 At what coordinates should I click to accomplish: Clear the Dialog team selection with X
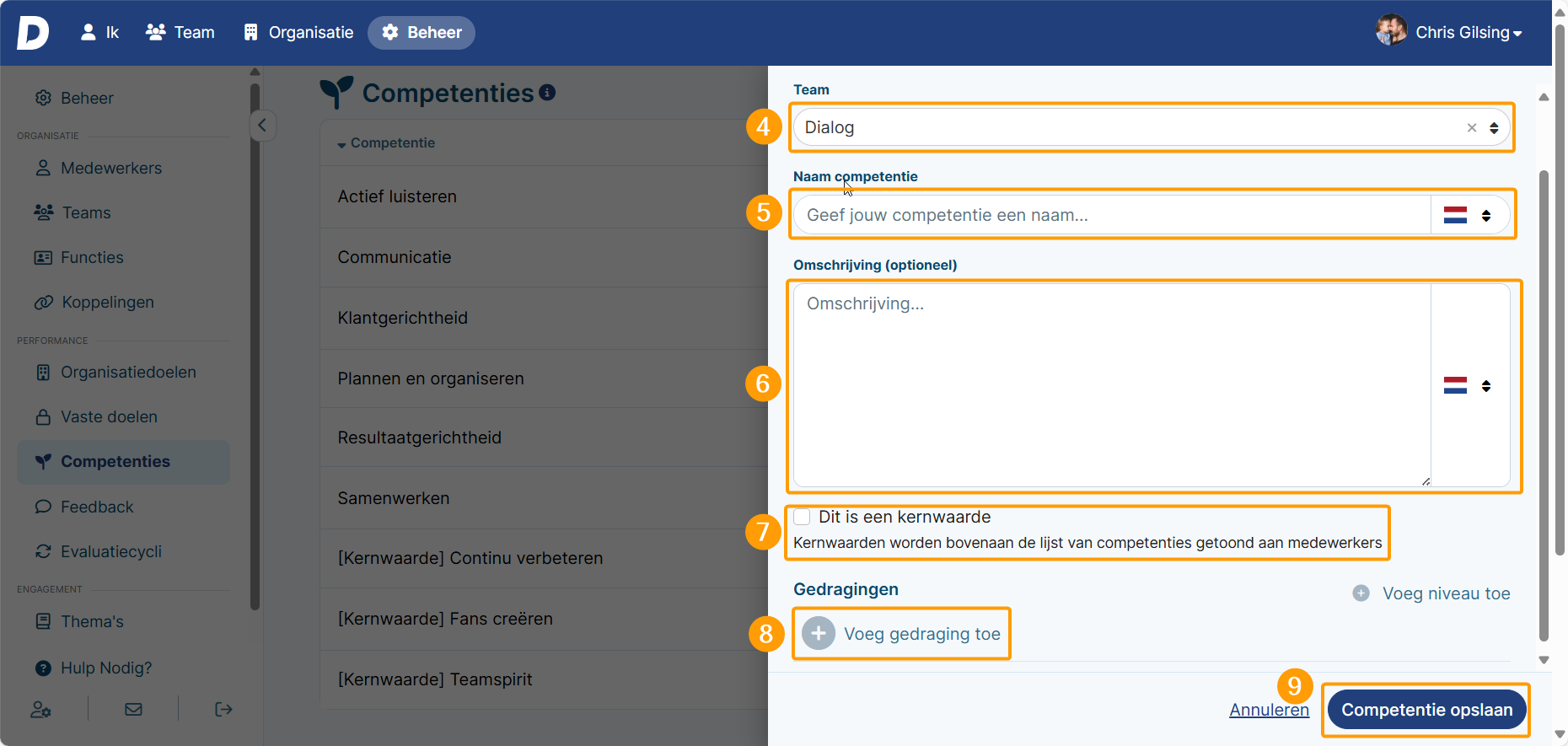coord(1472,128)
